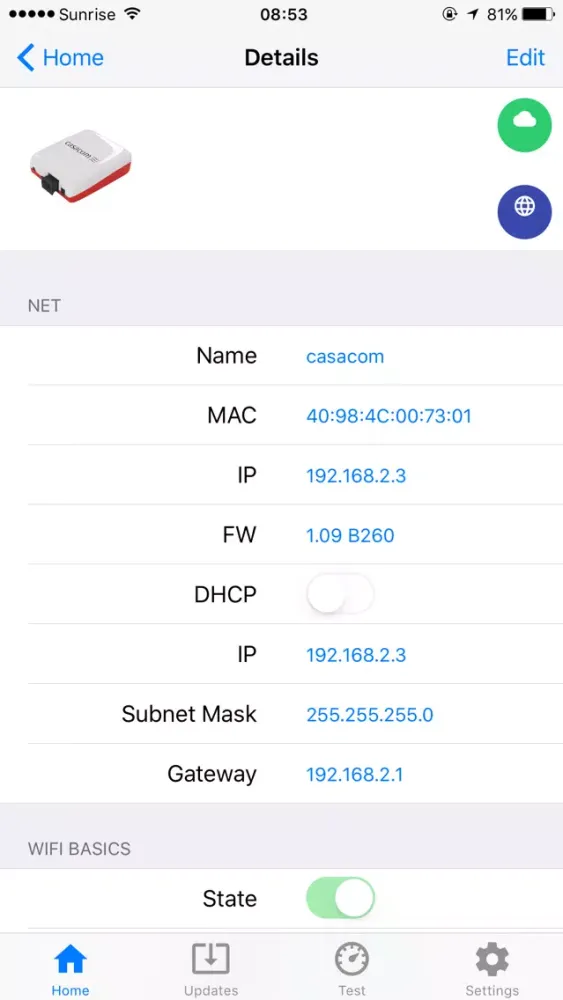Tap the Name value casacom
The width and height of the screenshot is (563, 1000).
(x=345, y=356)
